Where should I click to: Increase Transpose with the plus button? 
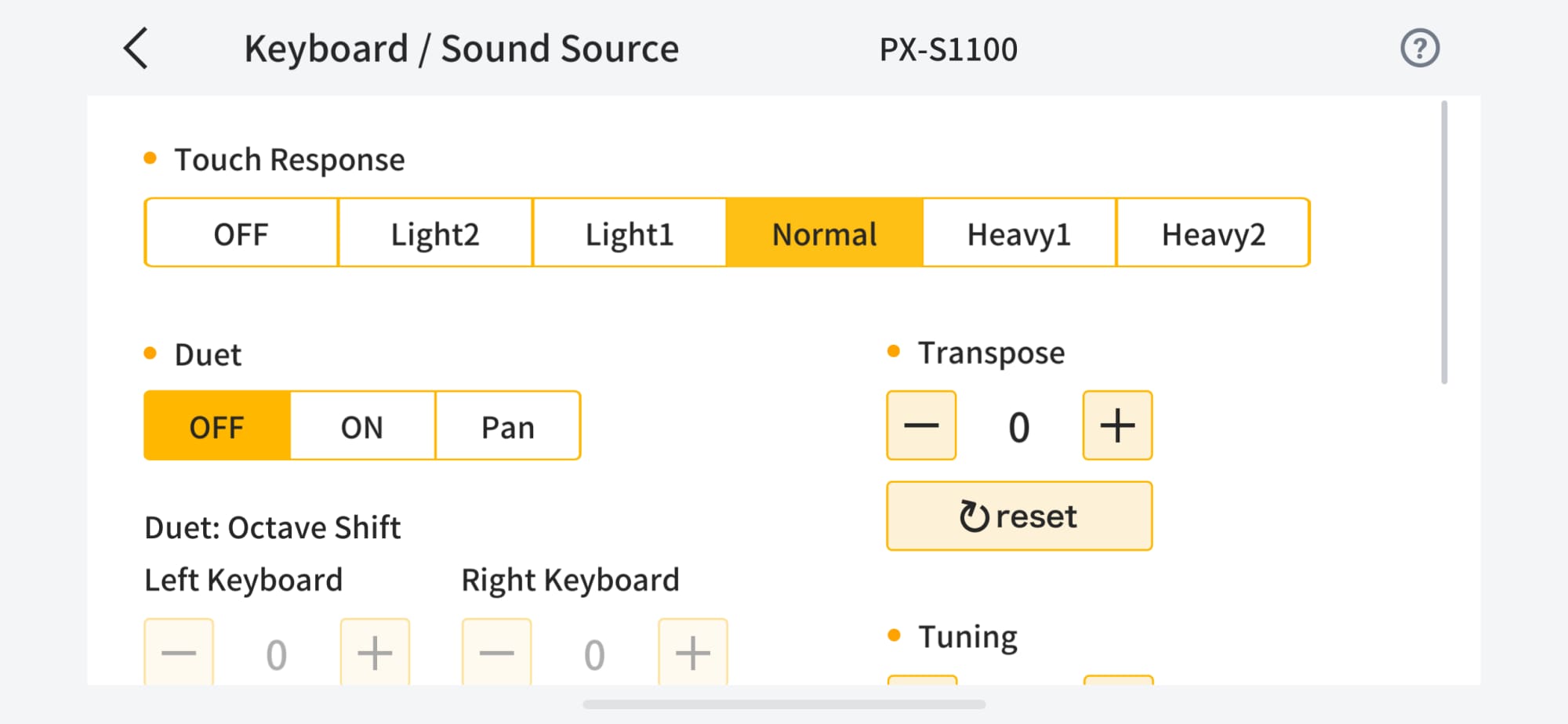[x=1117, y=425]
